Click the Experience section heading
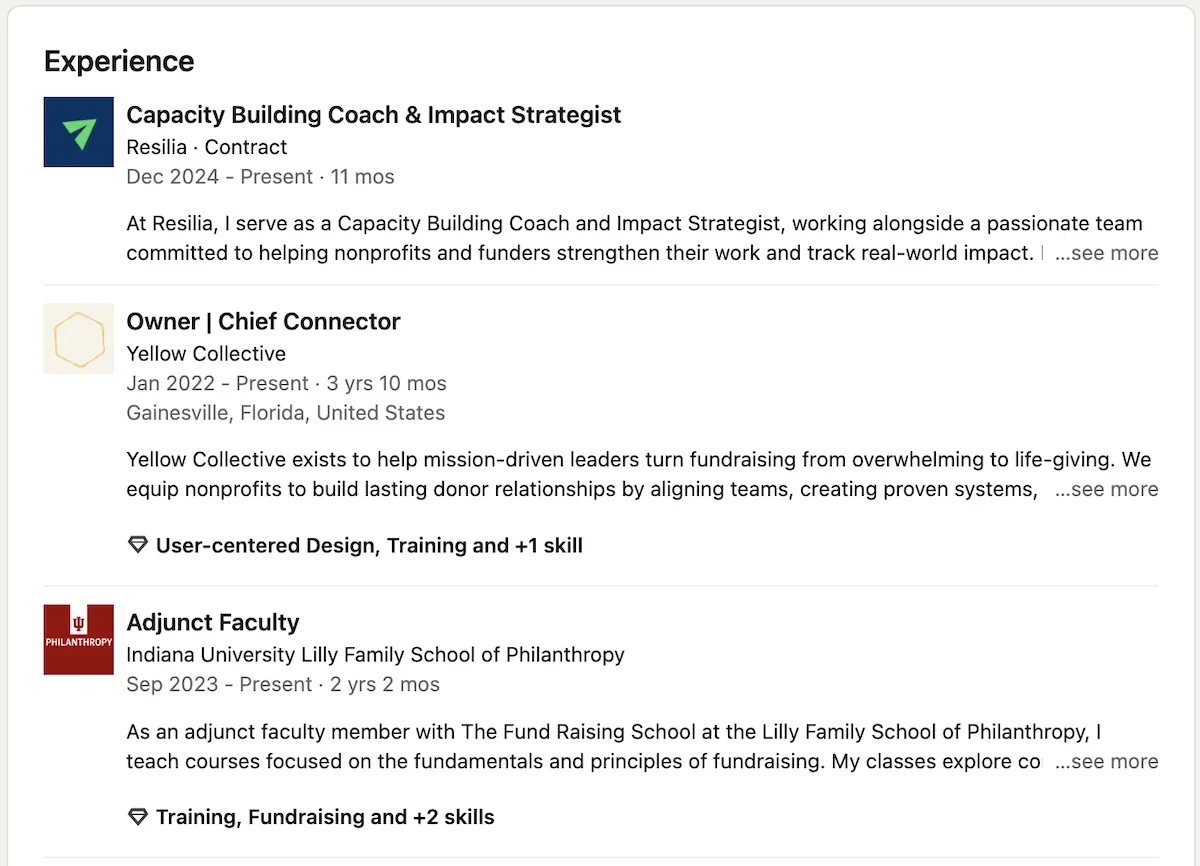Screen dimensions: 1200x866 pos(119,61)
